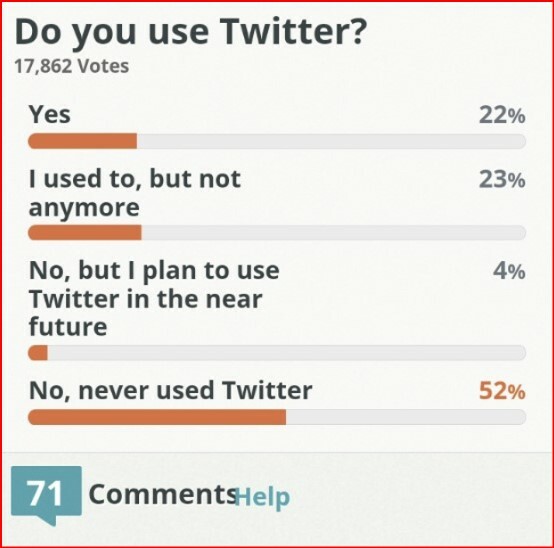The height and width of the screenshot is (548, 554).
Task: Click the highlighted 52% percentage value
Action: (502, 391)
